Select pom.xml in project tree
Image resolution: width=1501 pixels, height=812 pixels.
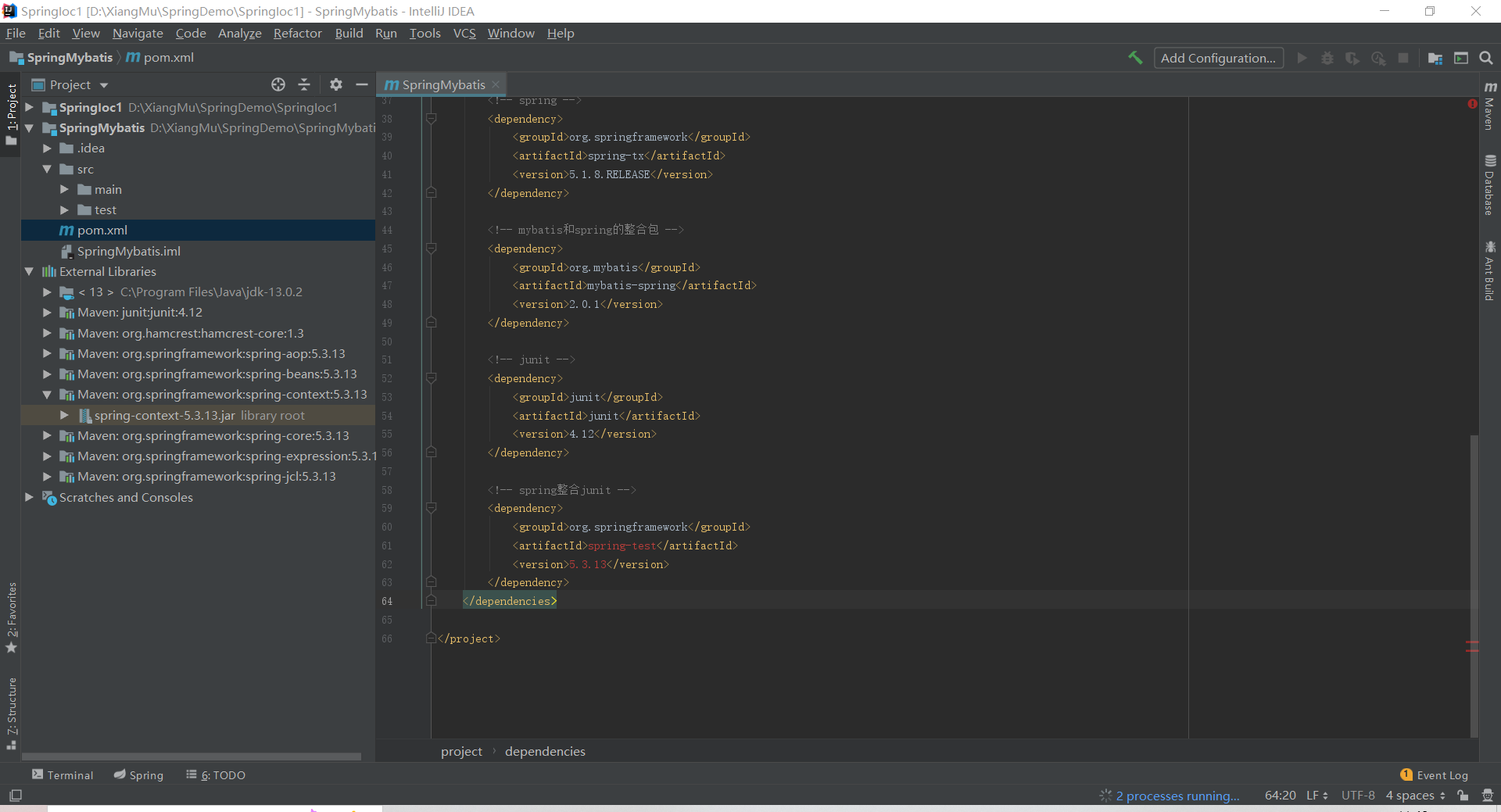pos(199,231)
